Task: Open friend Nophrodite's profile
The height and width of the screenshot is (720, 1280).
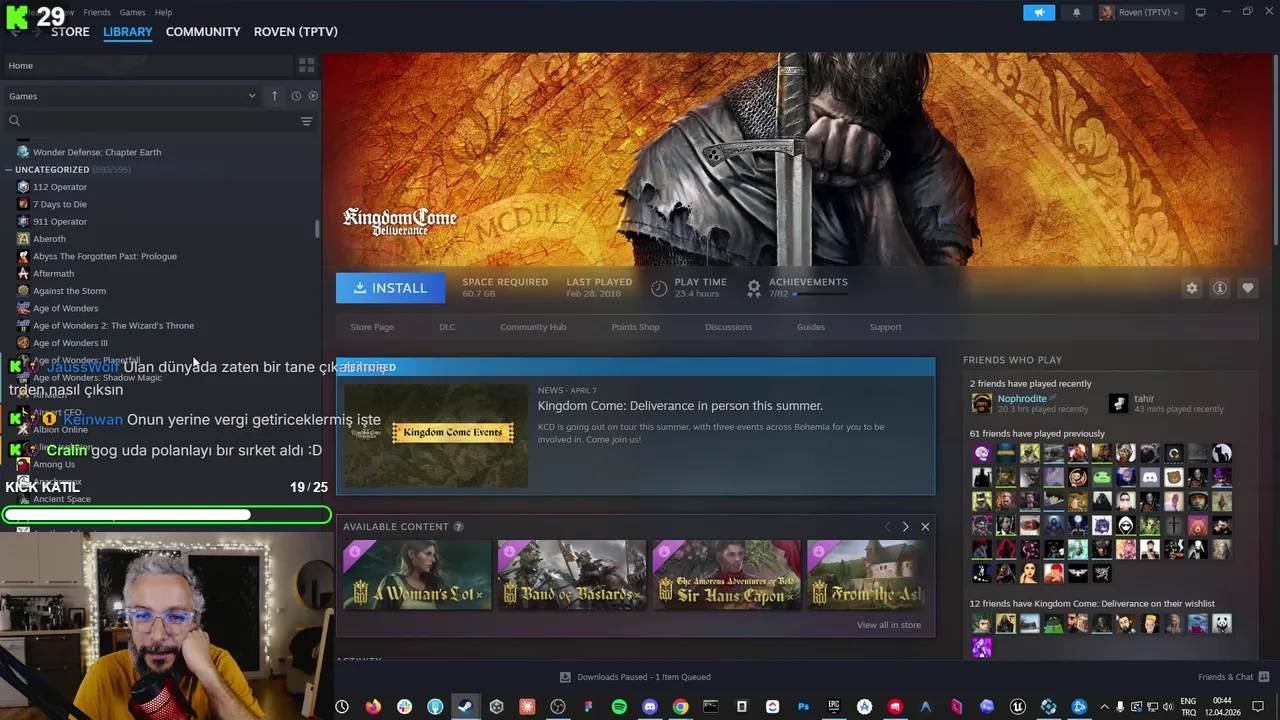Action: [x=1022, y=398]
